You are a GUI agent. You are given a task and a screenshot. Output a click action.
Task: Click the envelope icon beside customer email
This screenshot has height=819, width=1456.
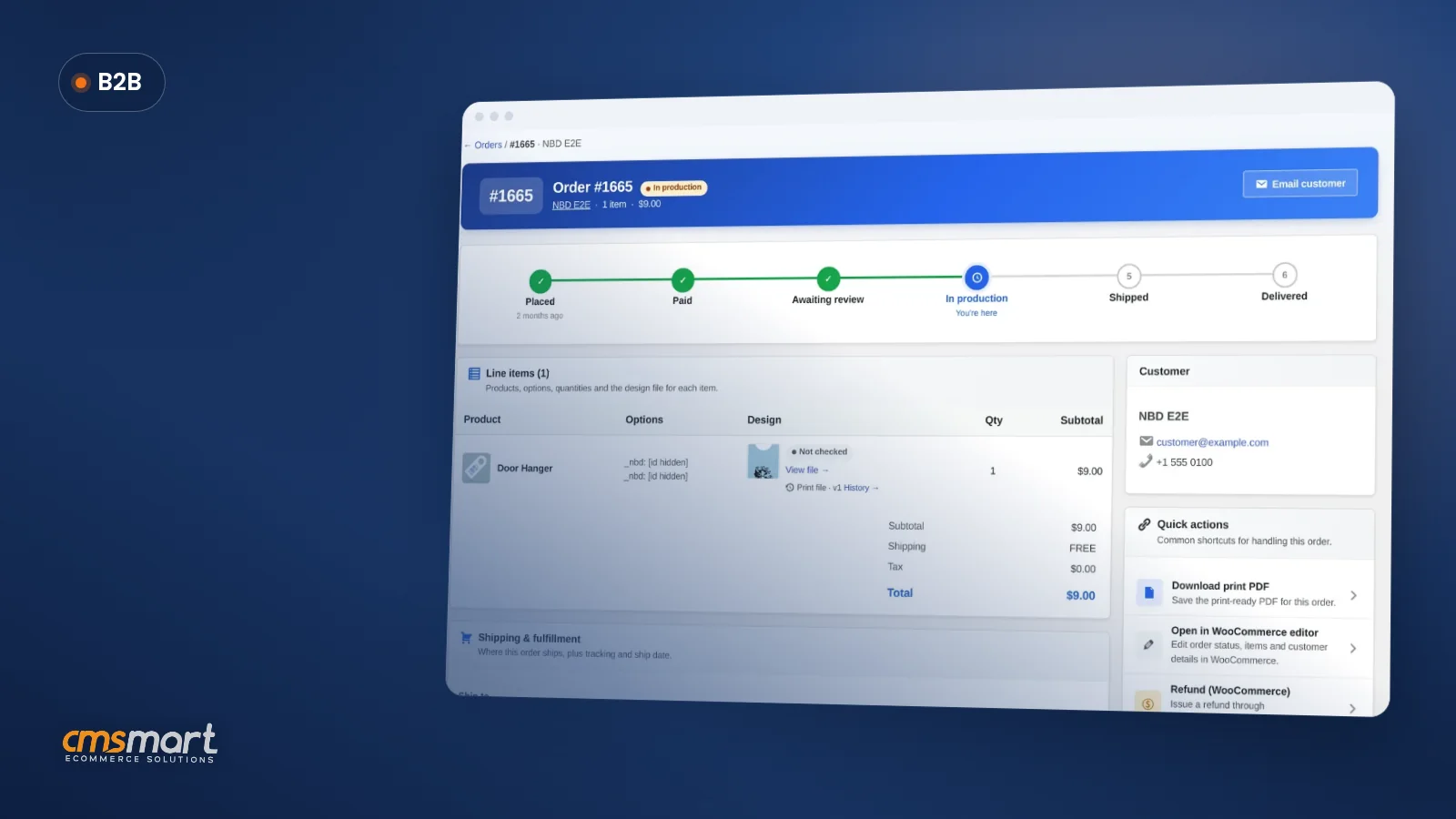tap(1146, 441)
